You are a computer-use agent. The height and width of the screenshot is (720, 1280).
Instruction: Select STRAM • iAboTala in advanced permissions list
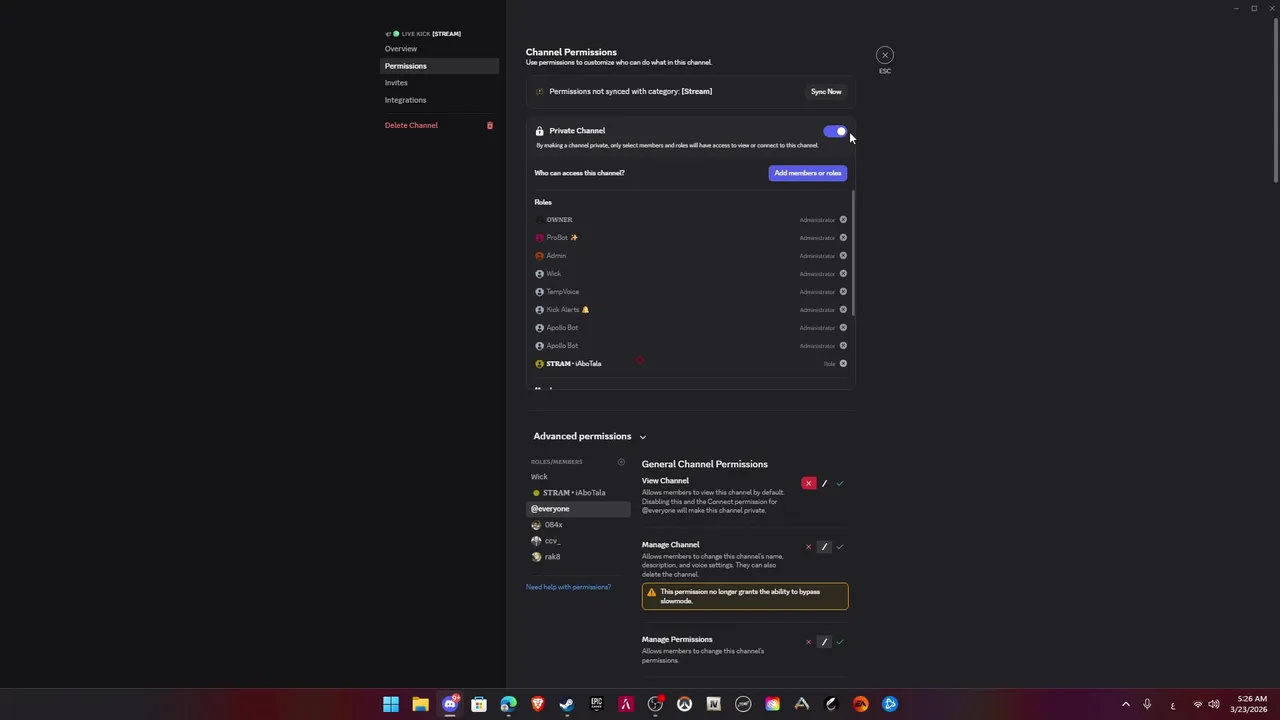(x=579, y=493)
